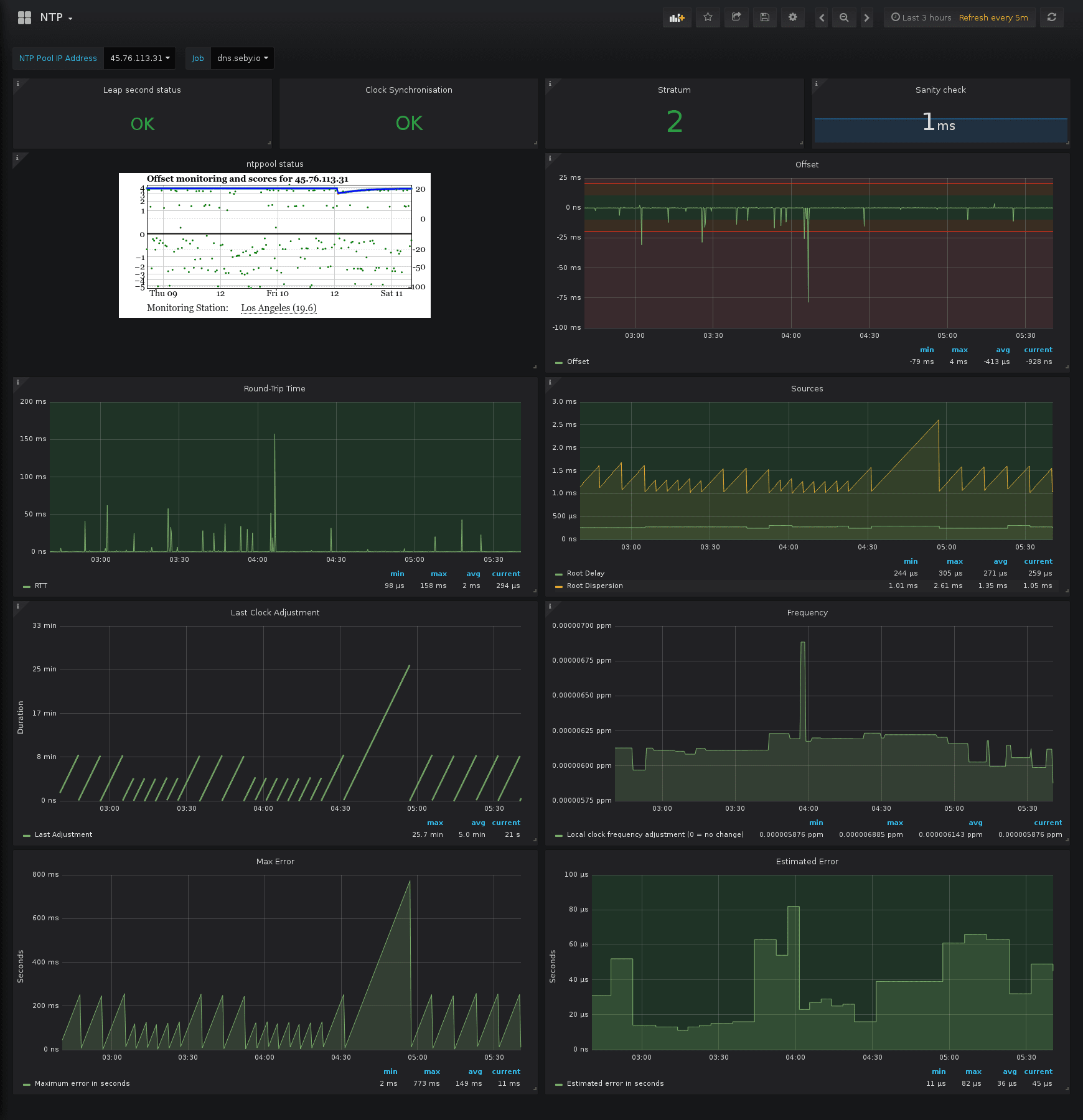The width and height of the screenshot is (1083, 1120).
Task: Click the Leap second status OK value
Action: [143, 124]
